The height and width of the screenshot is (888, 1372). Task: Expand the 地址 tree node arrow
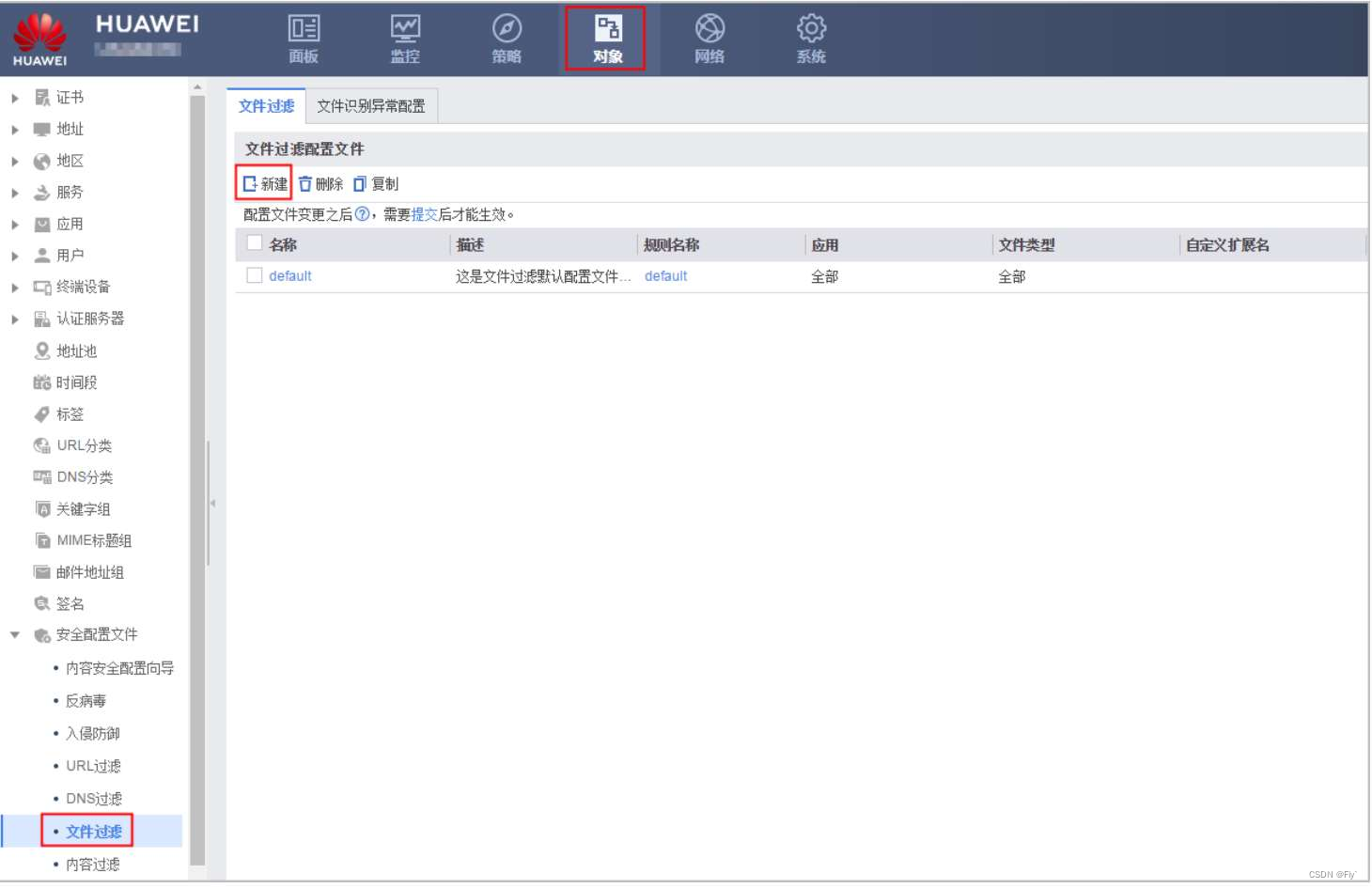(15, 130)
